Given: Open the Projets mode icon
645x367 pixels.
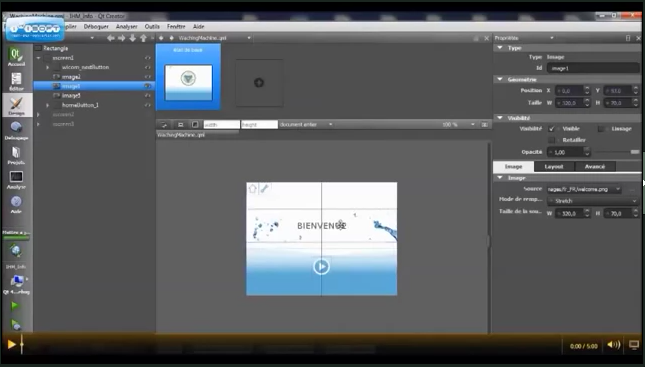Looking at the screenshot, I should 16,155.
